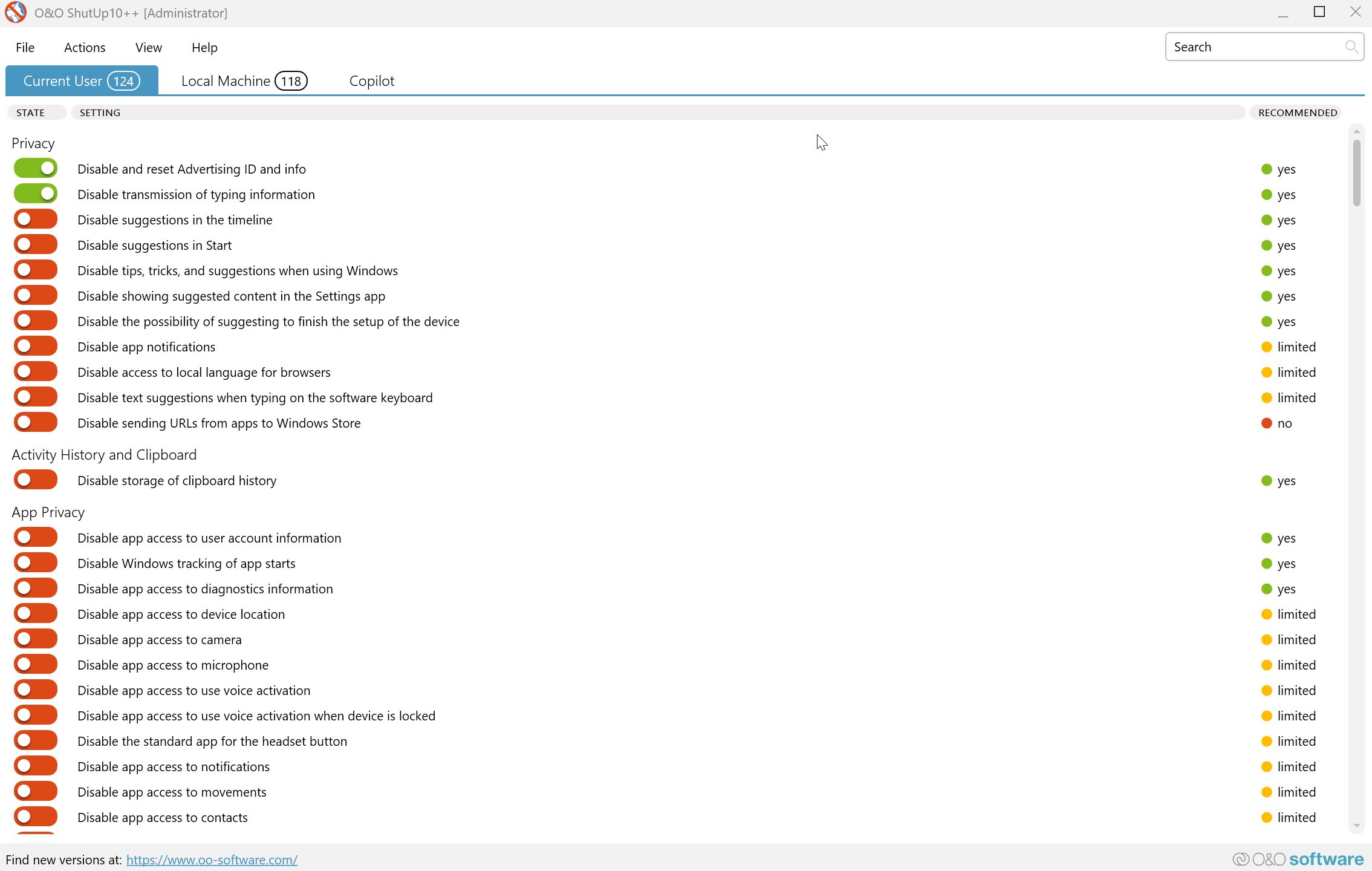This screenshot has height=871, width=1372.
Task: Open the View menu
Action: pyautogui.click(x=148, y=47)
